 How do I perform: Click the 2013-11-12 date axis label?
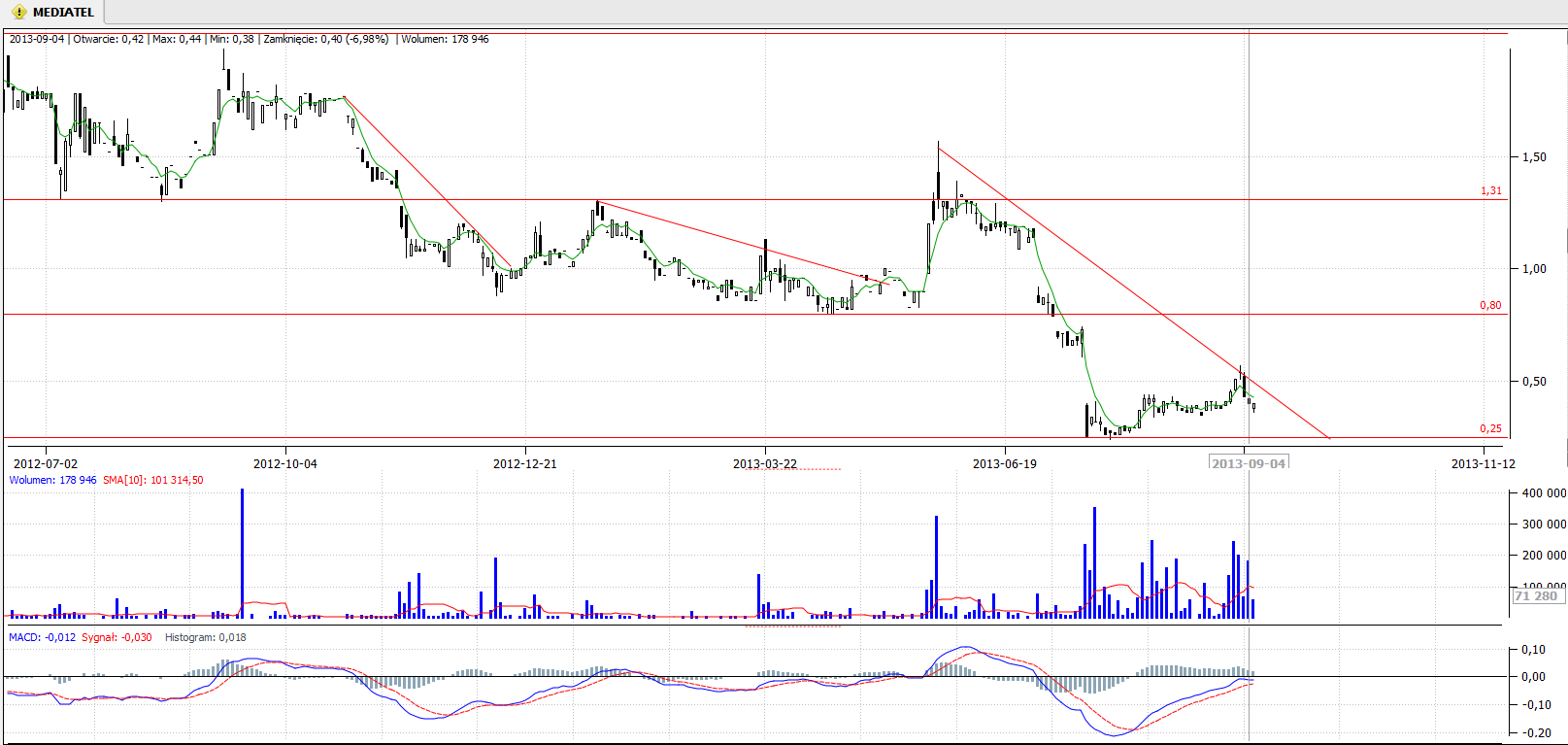[1484, 463]
